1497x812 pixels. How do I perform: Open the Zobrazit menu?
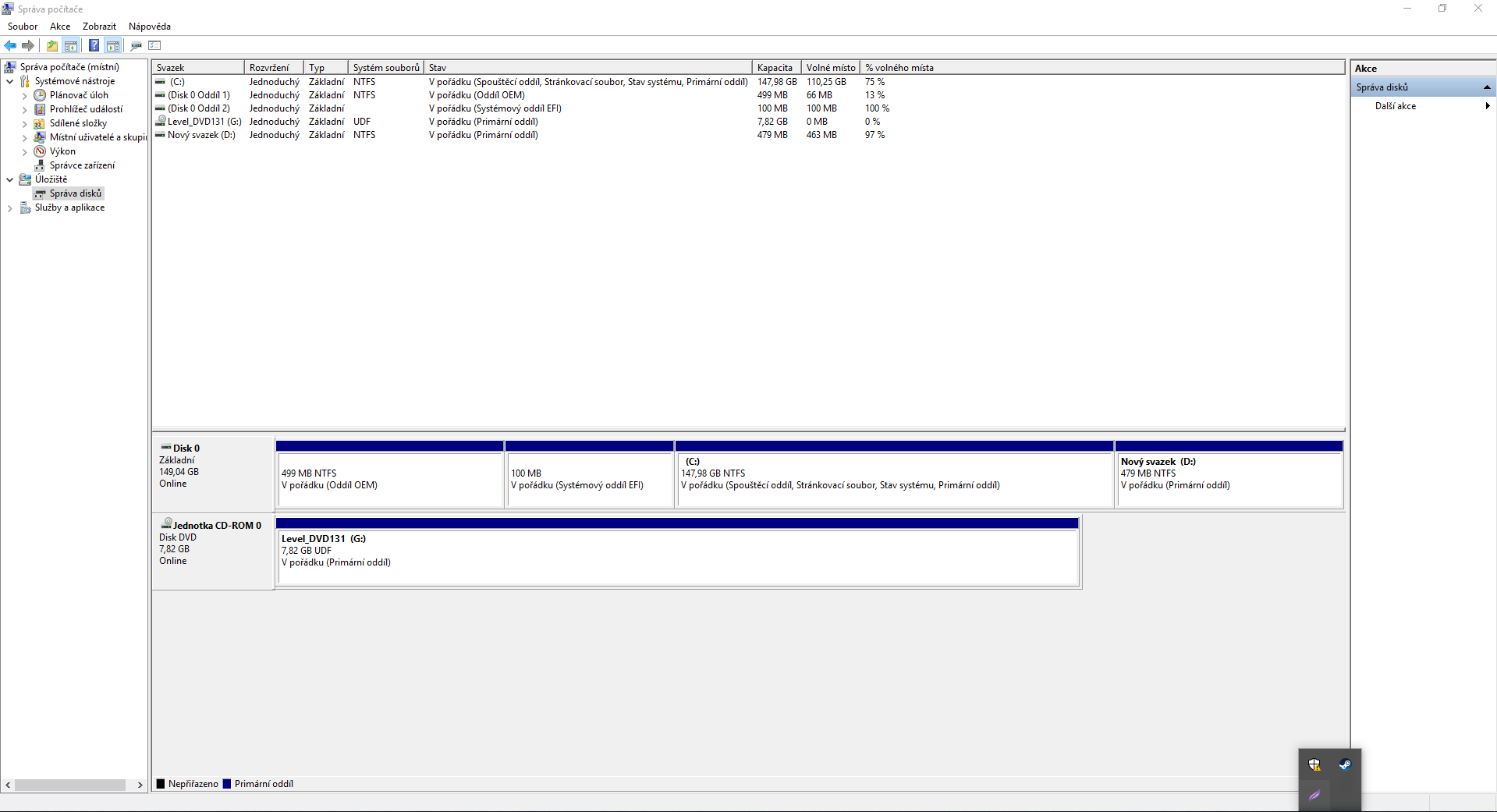point(99,27)
